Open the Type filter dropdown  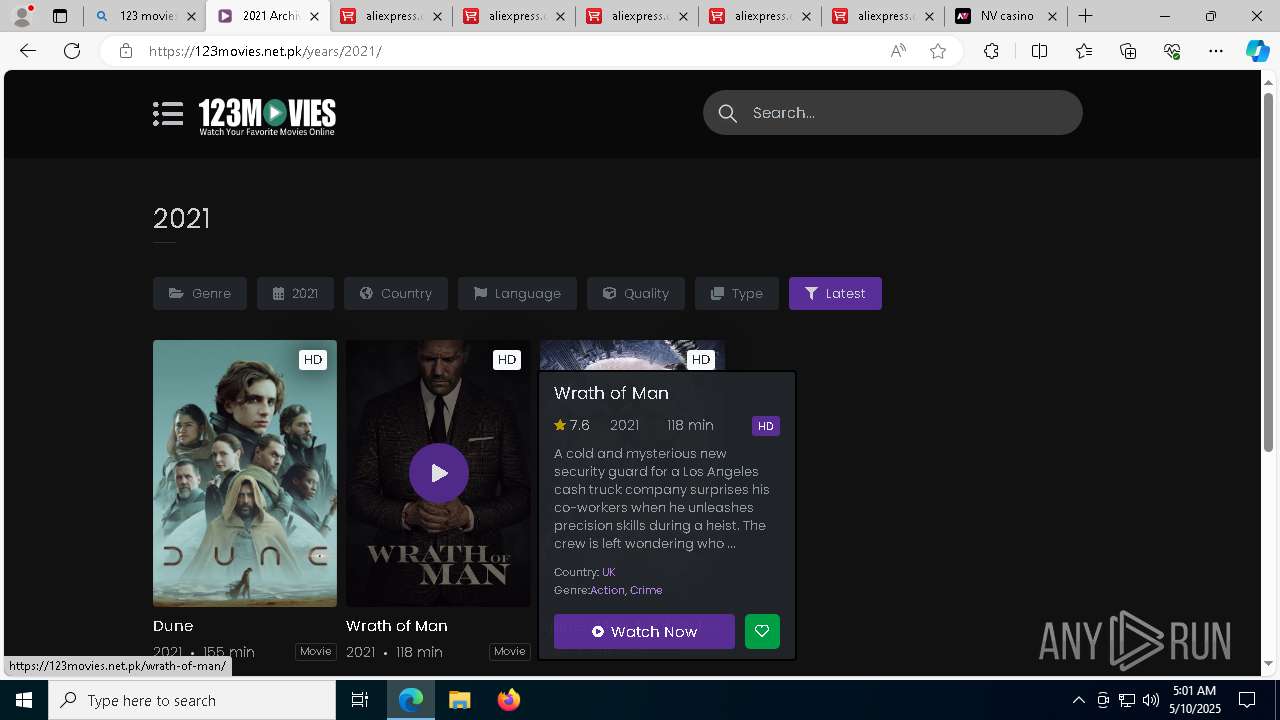[737, 293]
